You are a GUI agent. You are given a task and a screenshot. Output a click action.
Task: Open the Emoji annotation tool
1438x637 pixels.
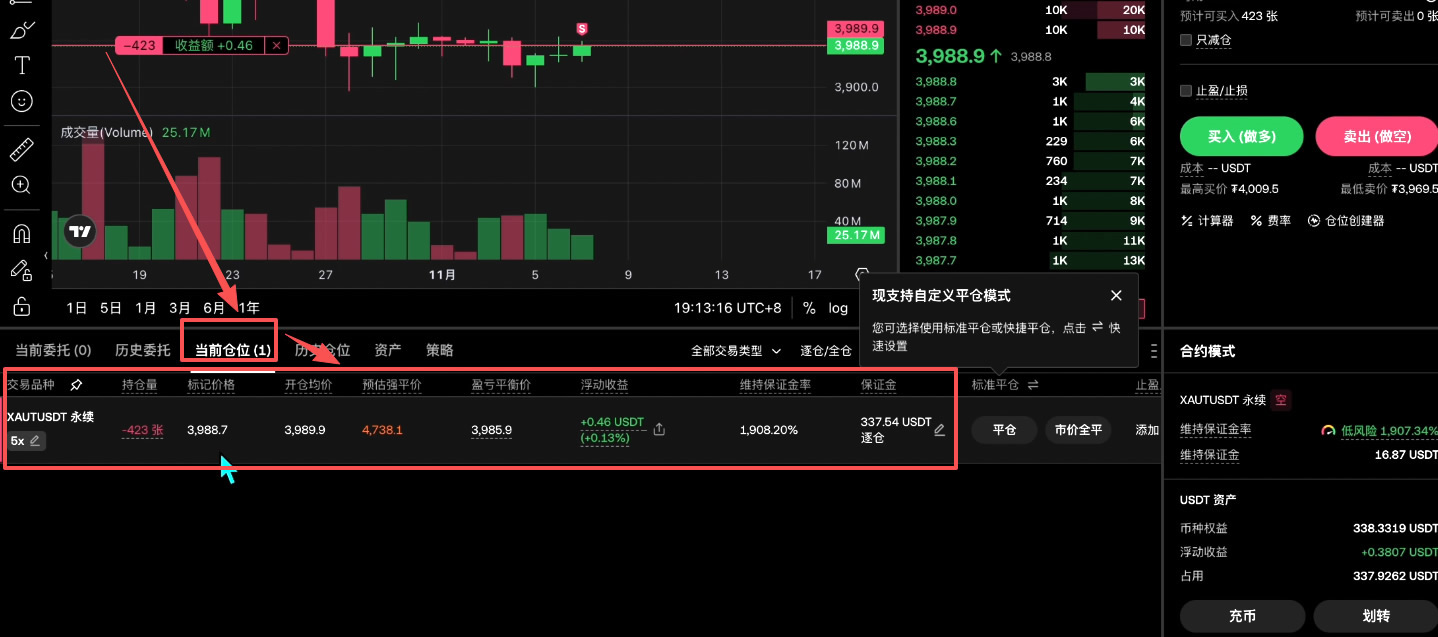pyautogui.click(x=21, y=101)
